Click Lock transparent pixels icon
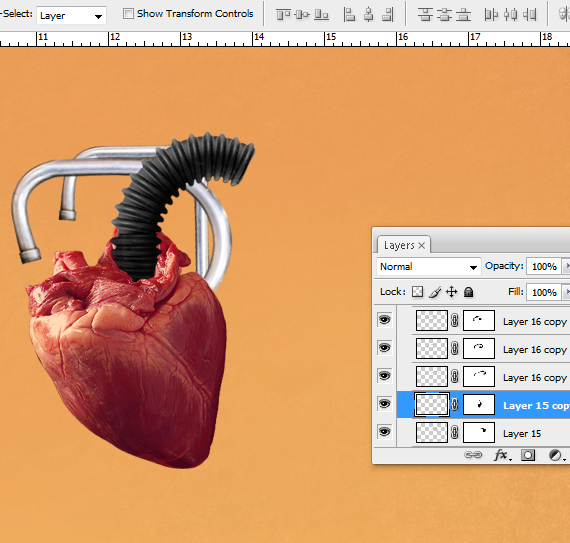The height and width of the screenshot is (543, 570). pyautogui.click(x=417, y=292)
